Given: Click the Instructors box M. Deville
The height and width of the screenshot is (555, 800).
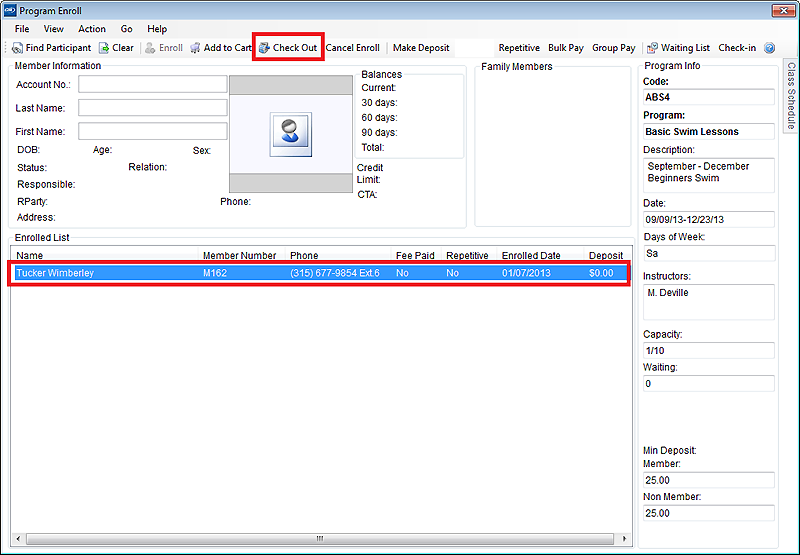Looking at the screenshot, I should coord(709,302).
